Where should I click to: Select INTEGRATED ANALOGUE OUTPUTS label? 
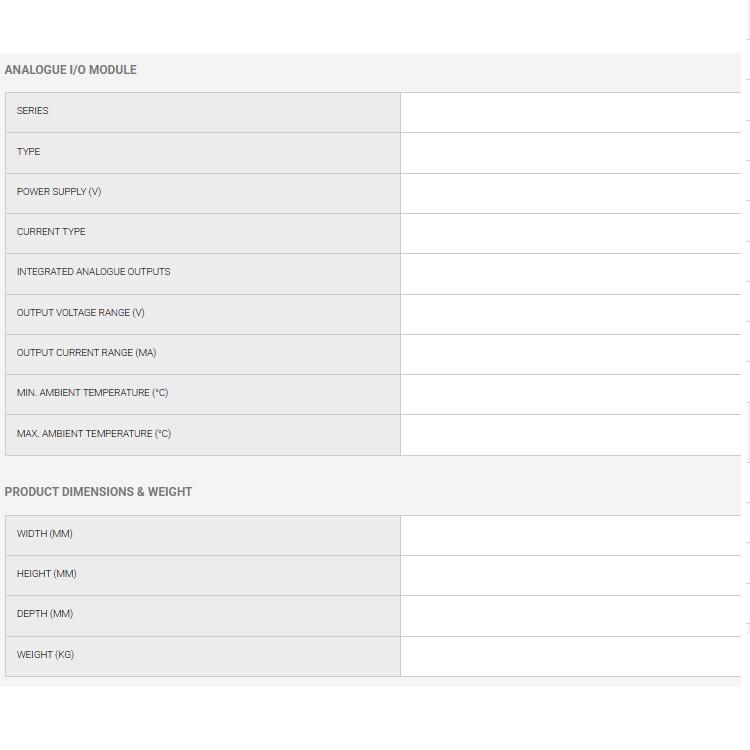[x=93, y=272]
